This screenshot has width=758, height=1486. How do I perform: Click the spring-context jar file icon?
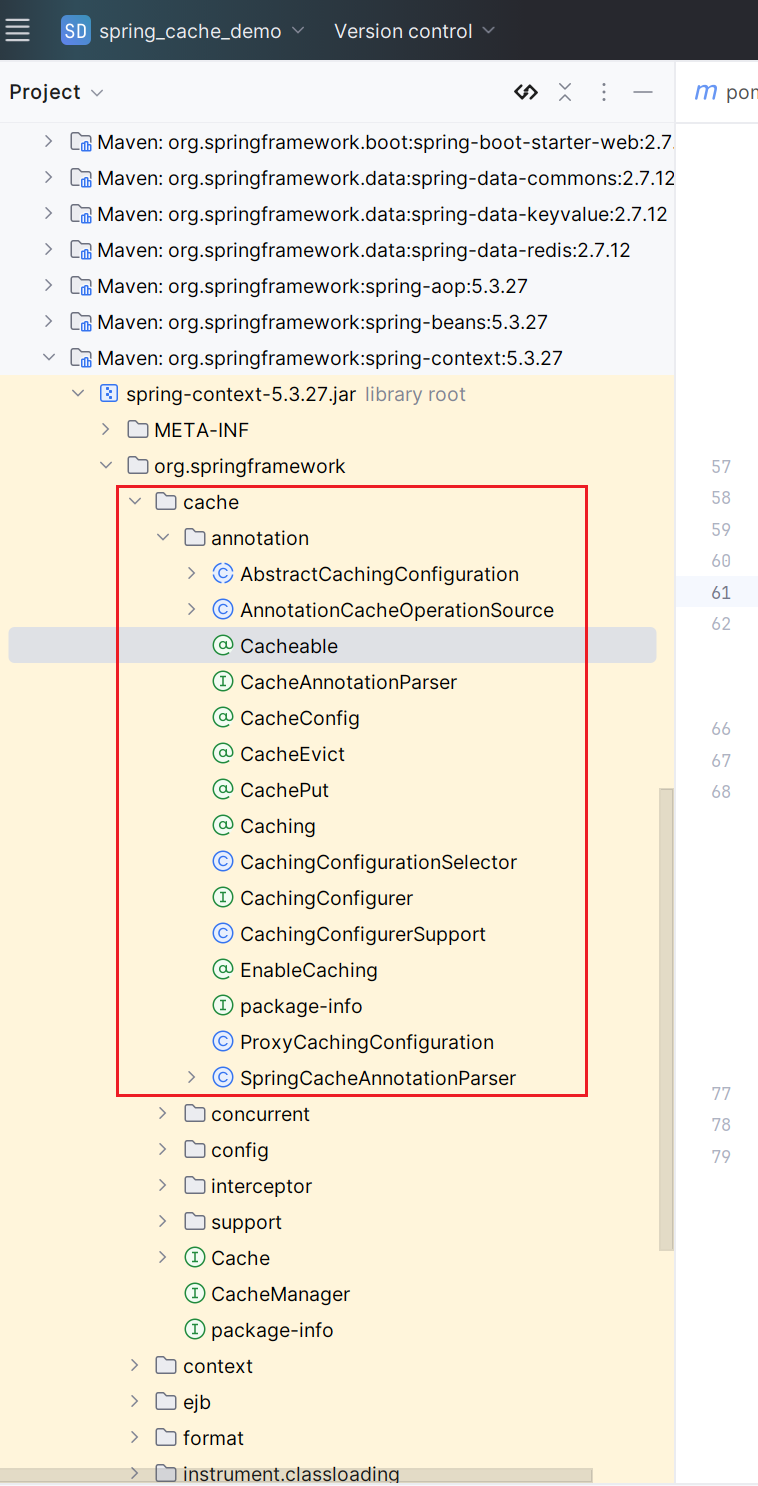click(x=109, y=394)
